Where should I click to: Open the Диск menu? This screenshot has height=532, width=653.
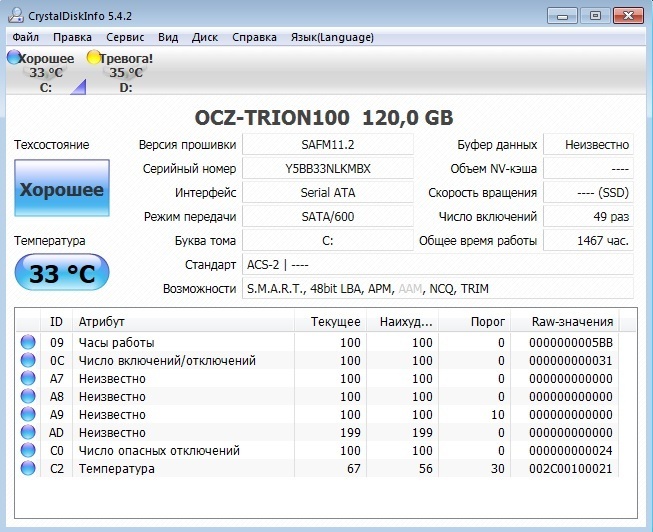[x=204, y=37]
